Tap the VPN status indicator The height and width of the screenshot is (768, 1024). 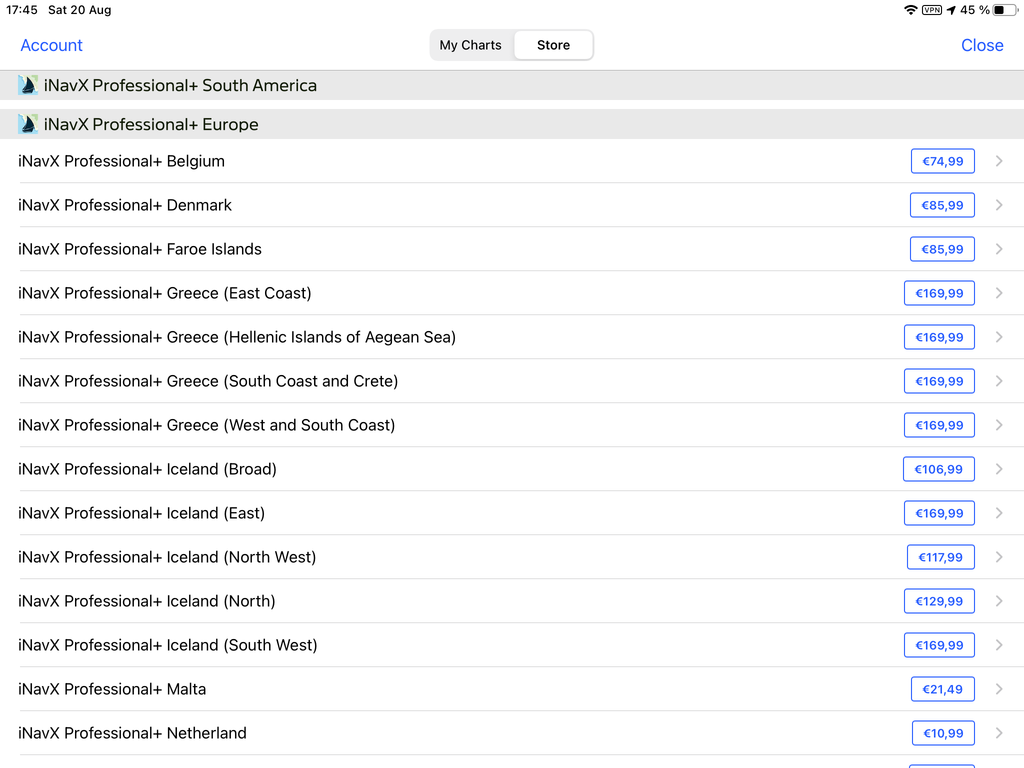pyautogui.click(x=932, y=10)
